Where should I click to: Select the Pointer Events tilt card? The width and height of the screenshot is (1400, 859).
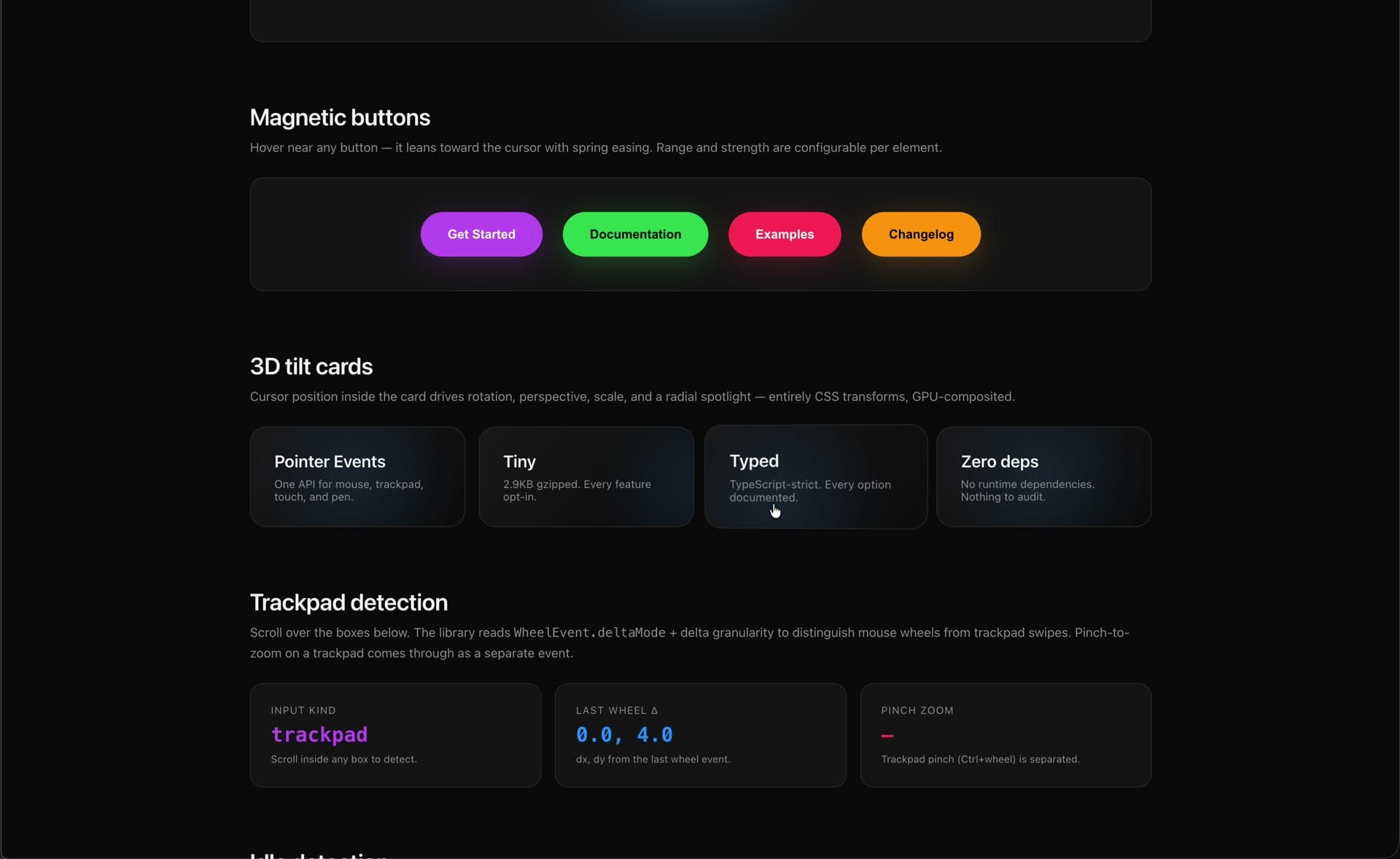[x=357, y=476]
